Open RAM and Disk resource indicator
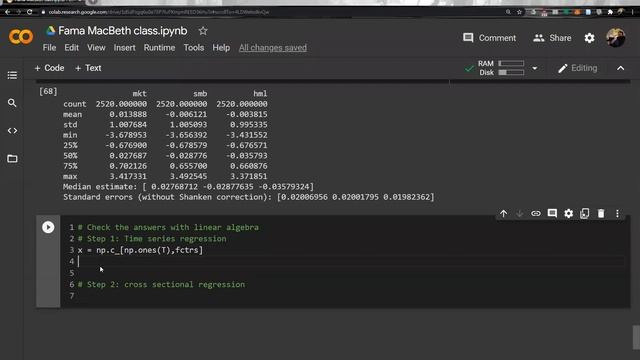 [501, 68]
